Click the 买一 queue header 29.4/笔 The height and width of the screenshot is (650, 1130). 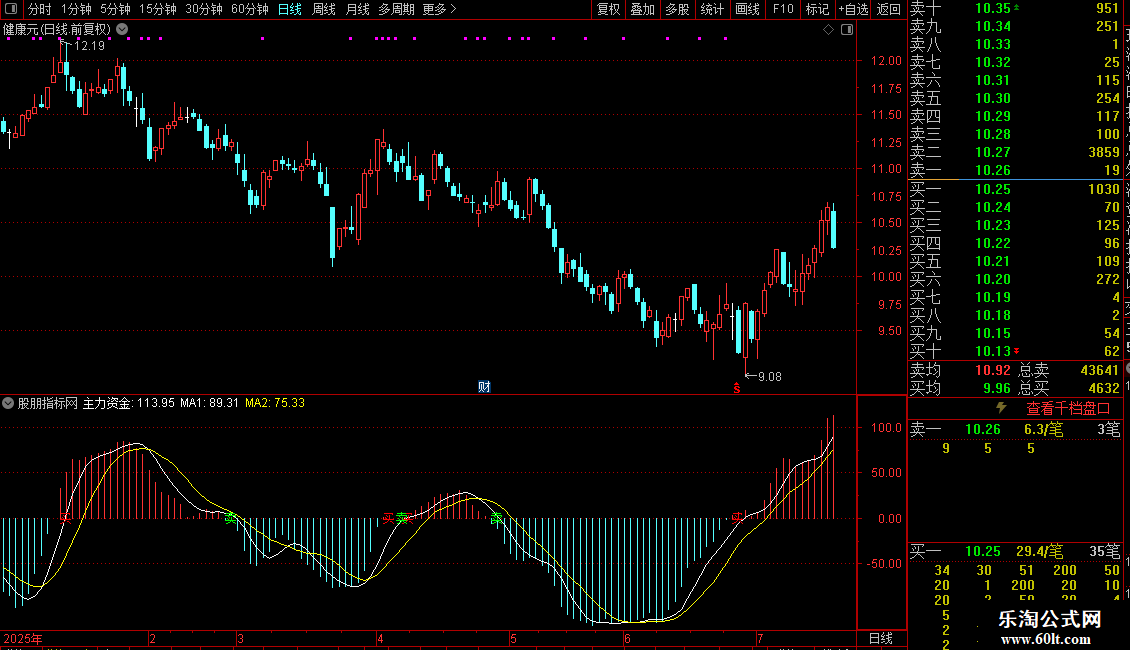click(1040, 551)
